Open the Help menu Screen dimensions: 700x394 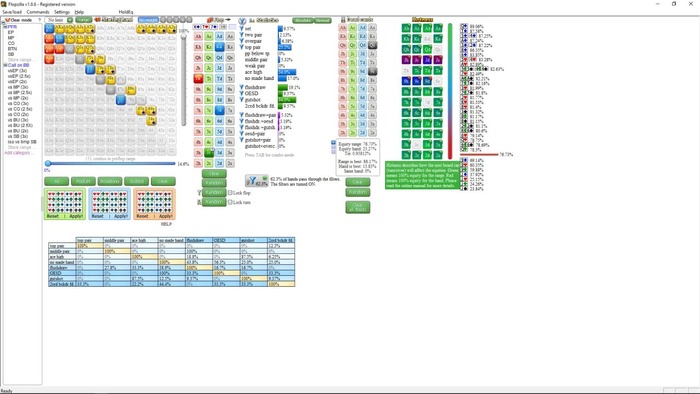[x=79, y=12]
